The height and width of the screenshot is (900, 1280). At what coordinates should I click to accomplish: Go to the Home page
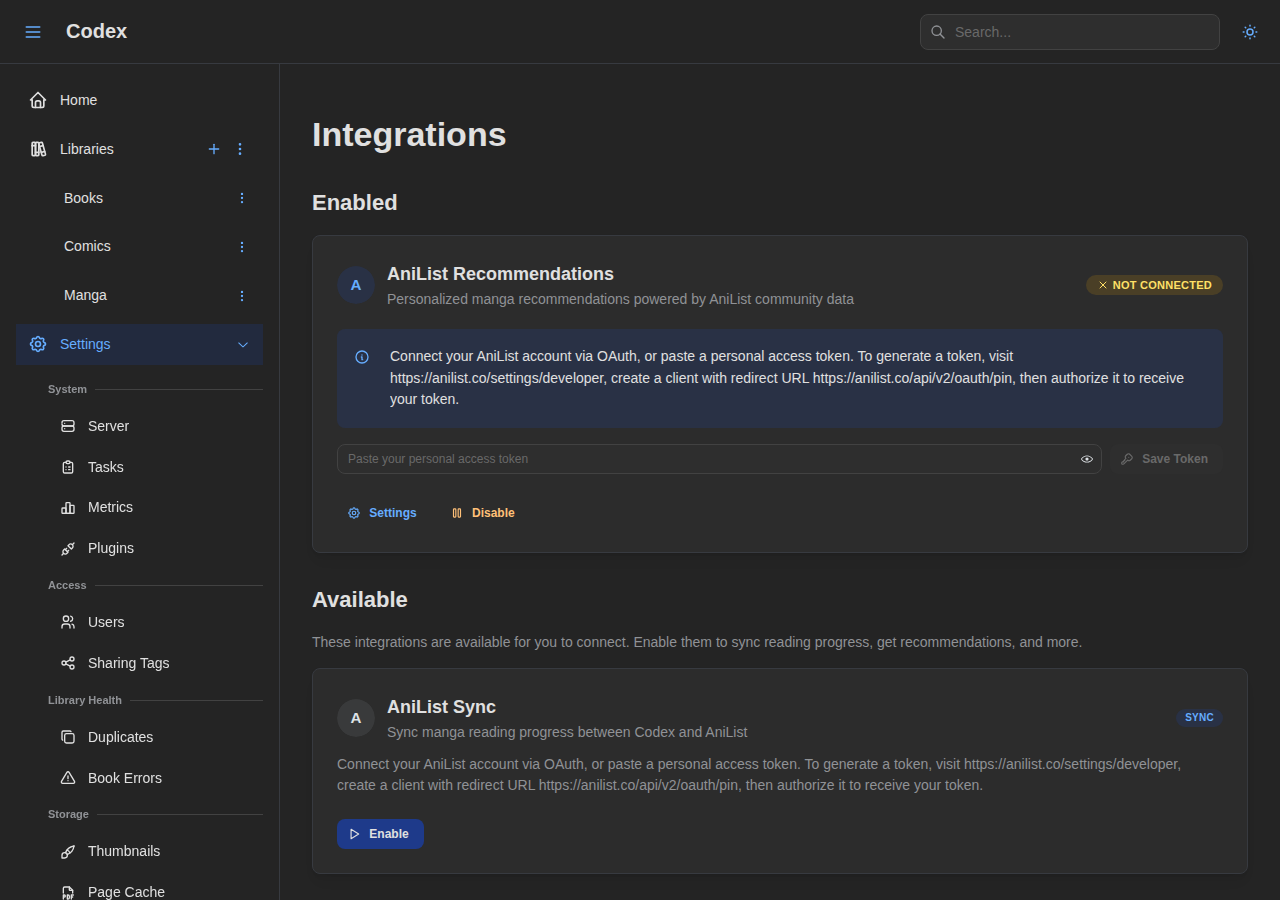coord(79,100)
